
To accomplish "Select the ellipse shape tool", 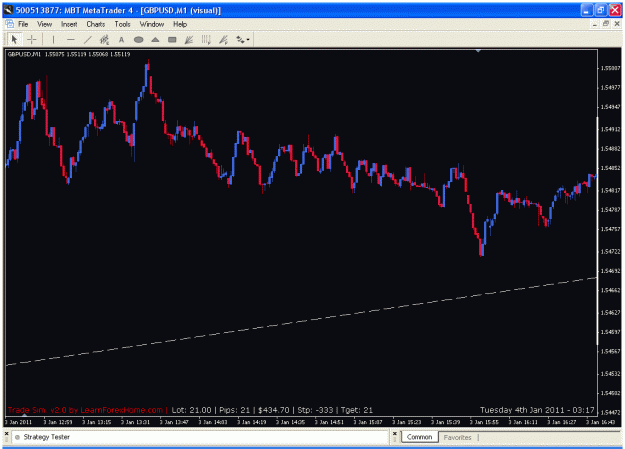I will tap(138, 39).
